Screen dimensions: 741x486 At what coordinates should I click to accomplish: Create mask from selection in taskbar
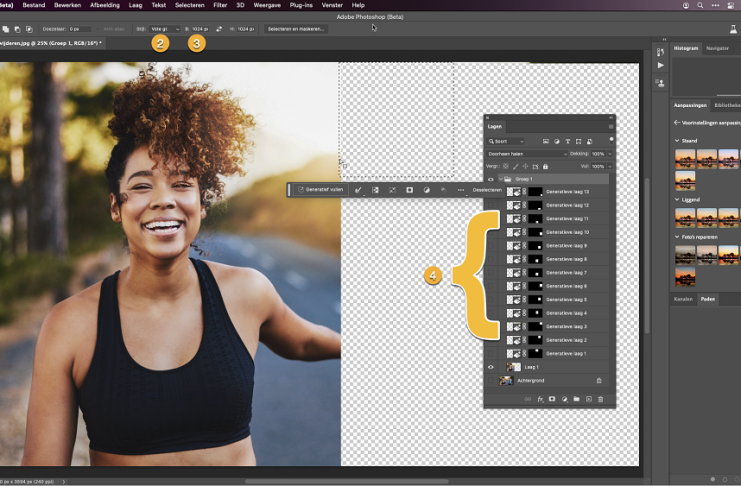click(x=409, y=190)
